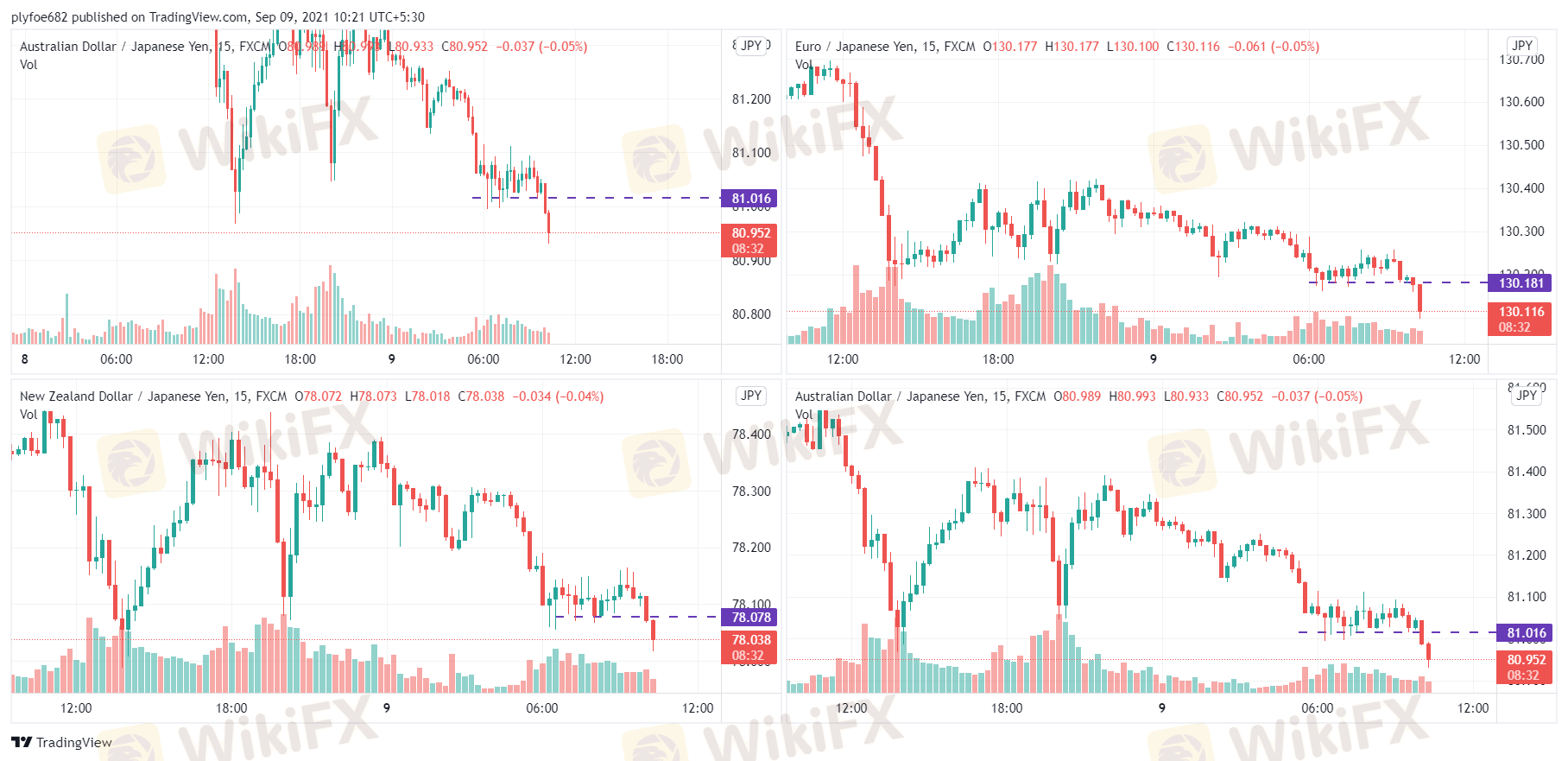Click the TradingView logo icon

[22, 742]
